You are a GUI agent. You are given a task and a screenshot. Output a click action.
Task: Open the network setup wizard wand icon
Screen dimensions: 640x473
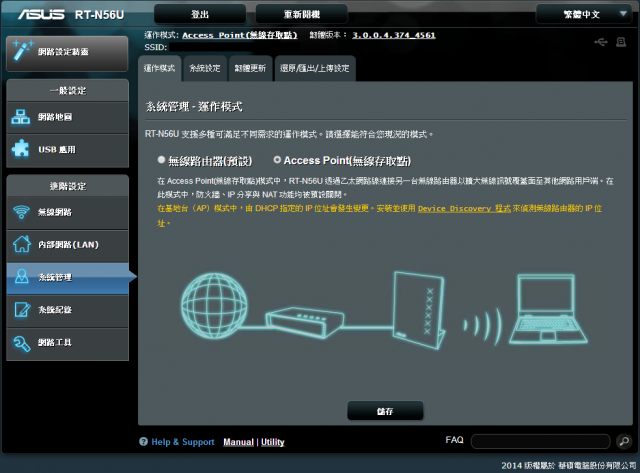pyautogui.click(x=23, y=51)
